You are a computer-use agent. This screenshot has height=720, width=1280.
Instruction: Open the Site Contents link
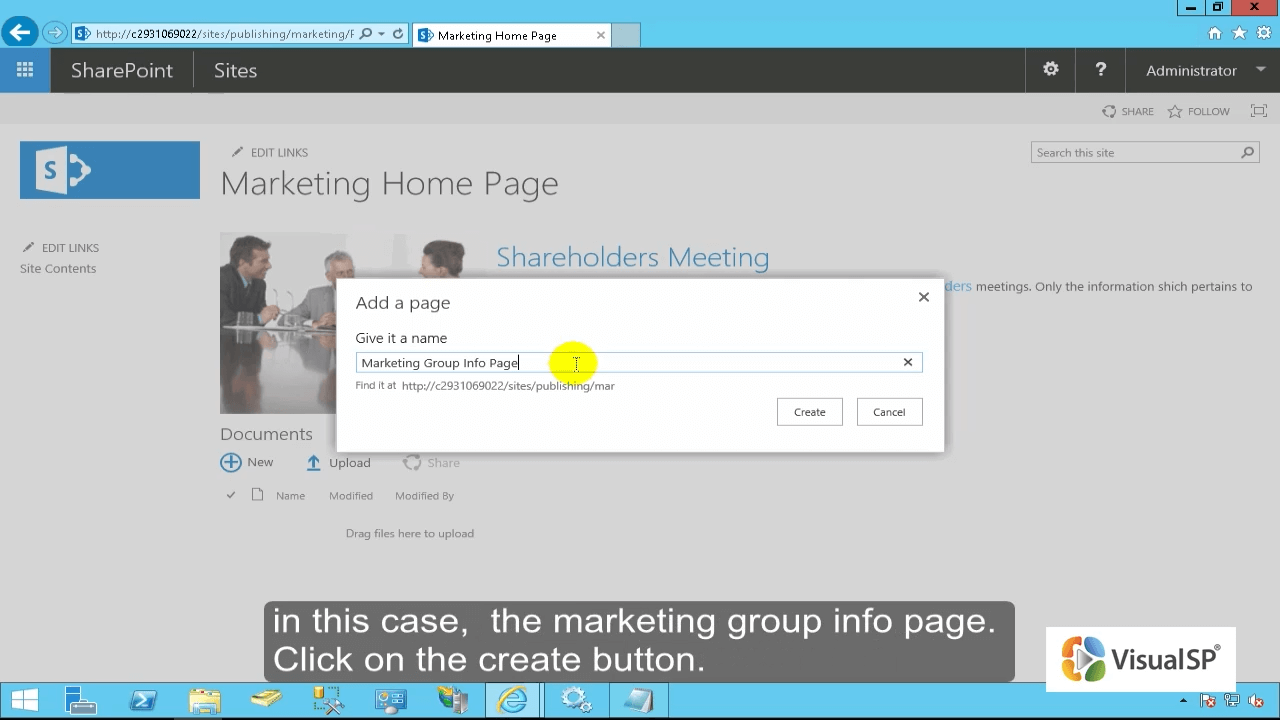pos(58,268)
